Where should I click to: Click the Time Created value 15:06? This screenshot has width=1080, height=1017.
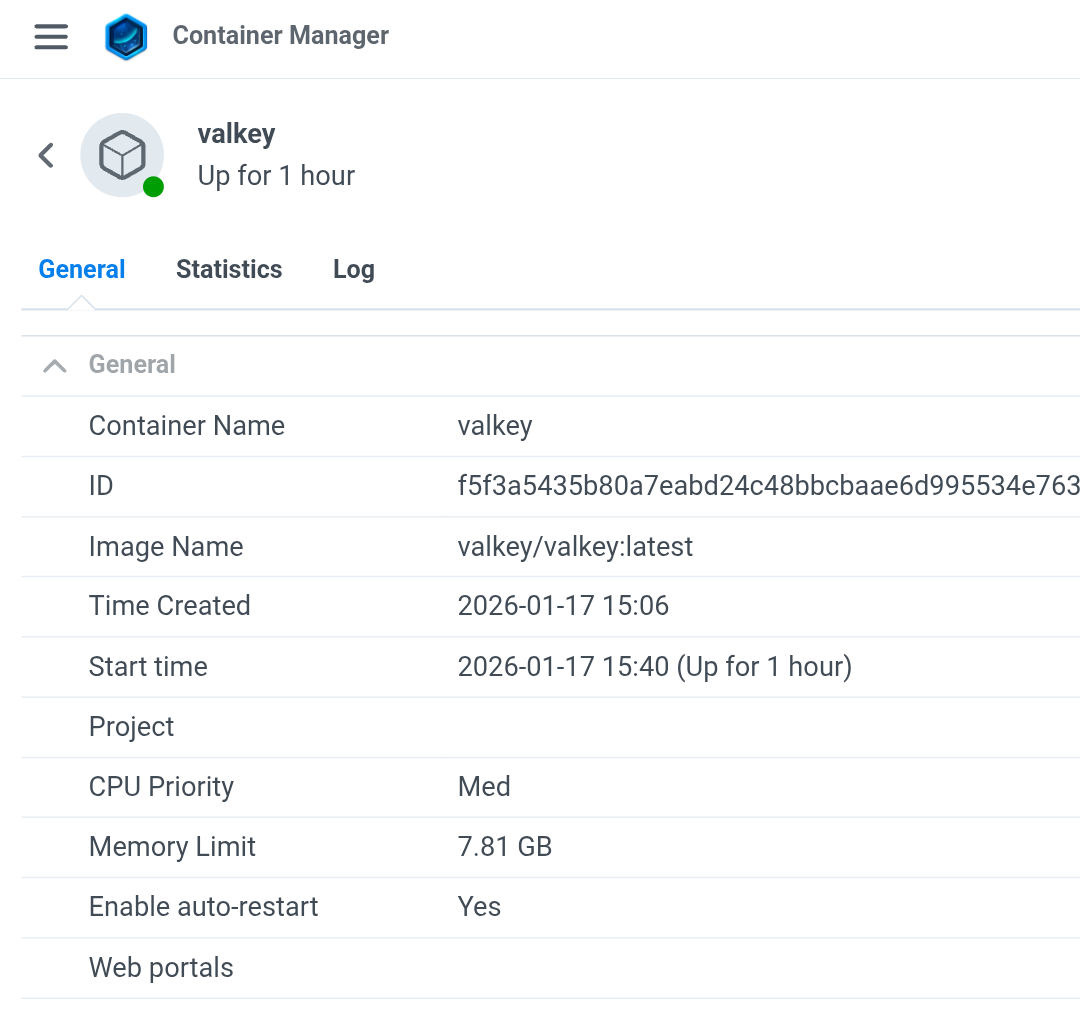click(563, 606)
